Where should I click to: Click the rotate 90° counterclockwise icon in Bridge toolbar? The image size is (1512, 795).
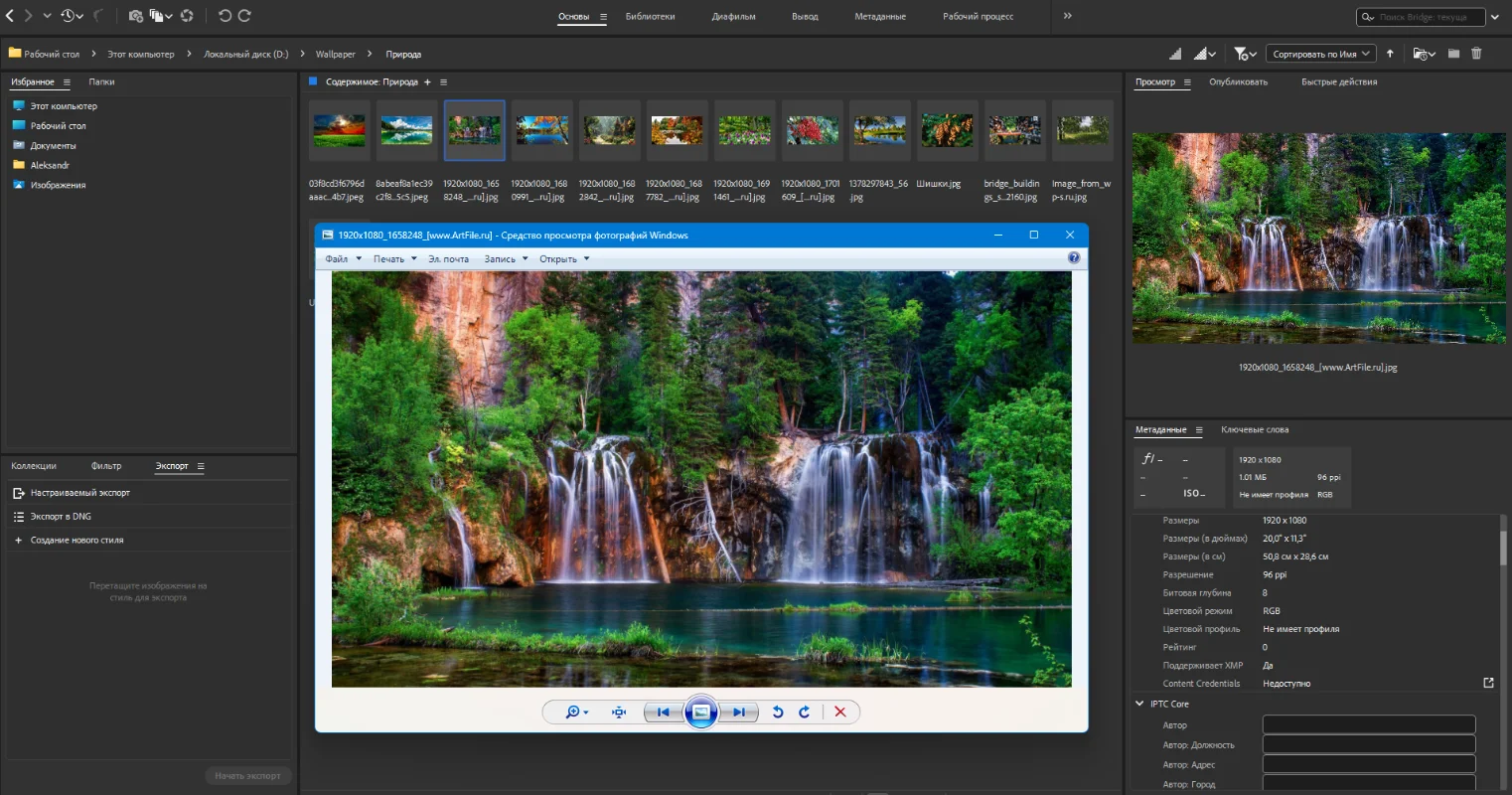point(225,16)
